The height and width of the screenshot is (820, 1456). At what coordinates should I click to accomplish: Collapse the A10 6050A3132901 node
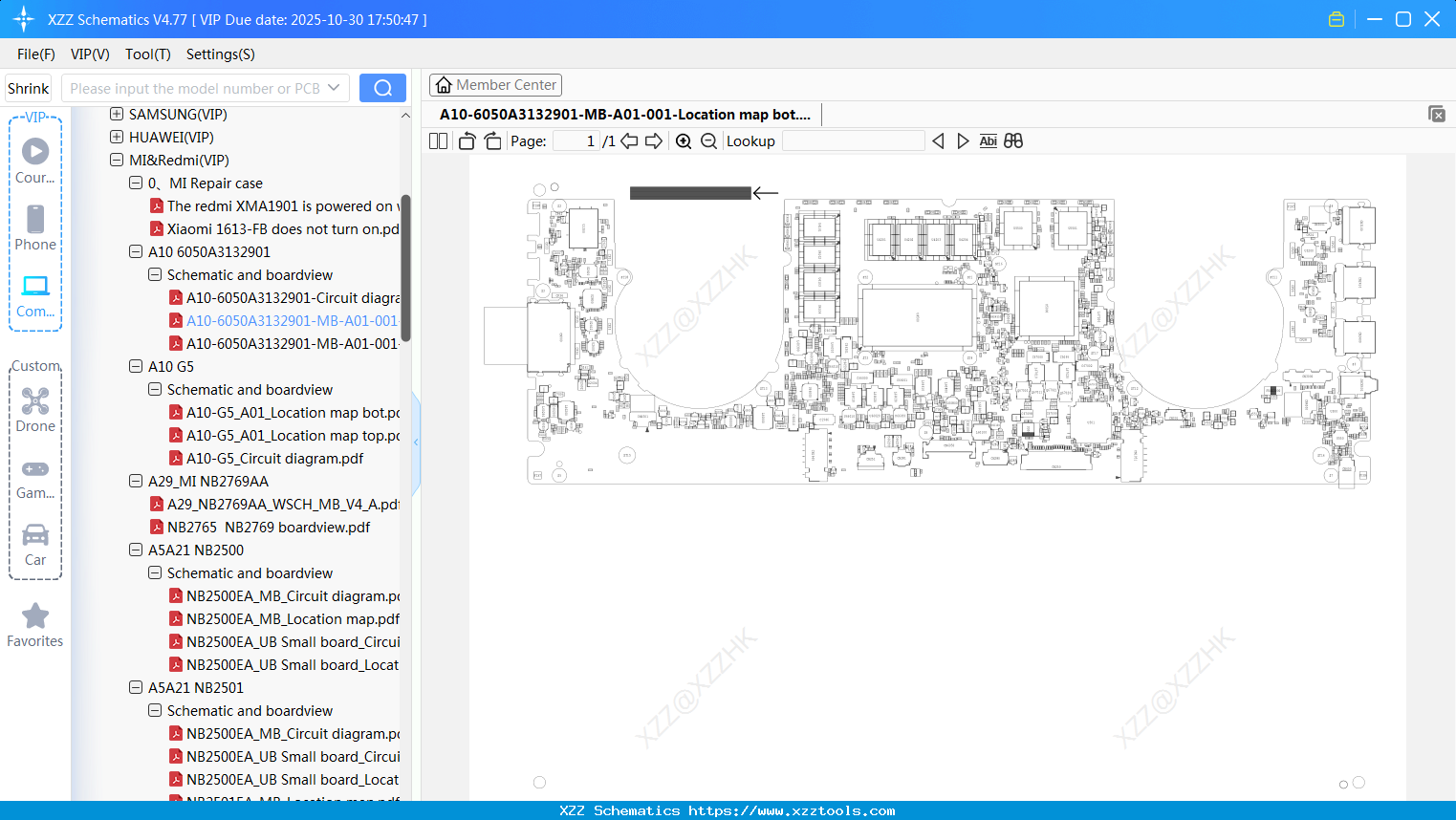136,251
